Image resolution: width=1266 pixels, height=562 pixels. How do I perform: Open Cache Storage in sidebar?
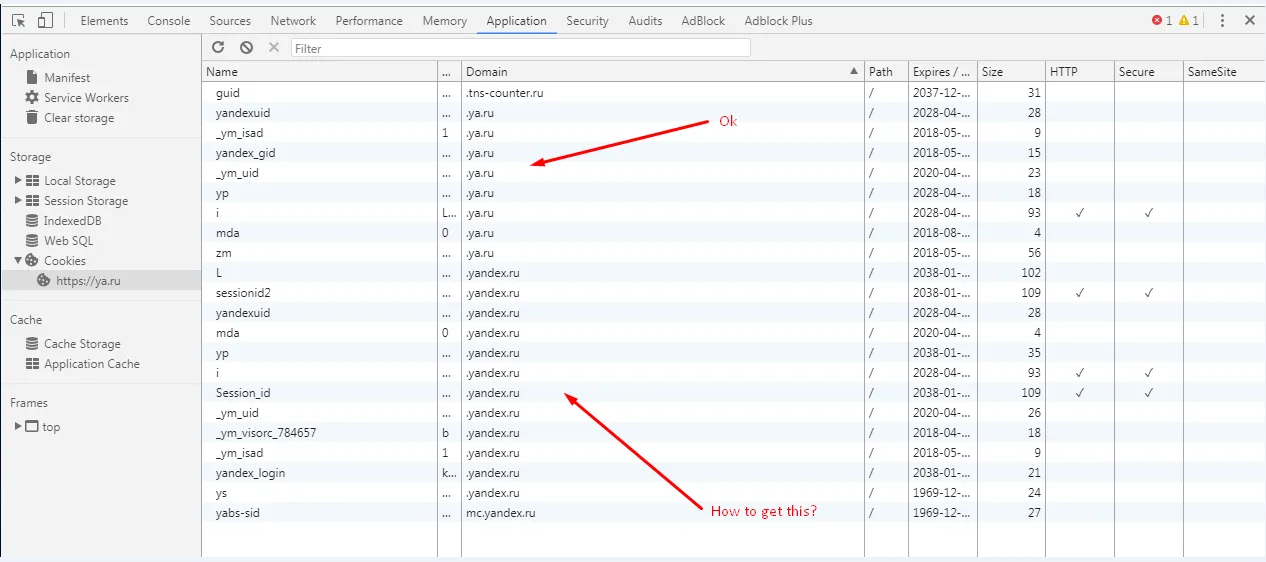[82, 343]
